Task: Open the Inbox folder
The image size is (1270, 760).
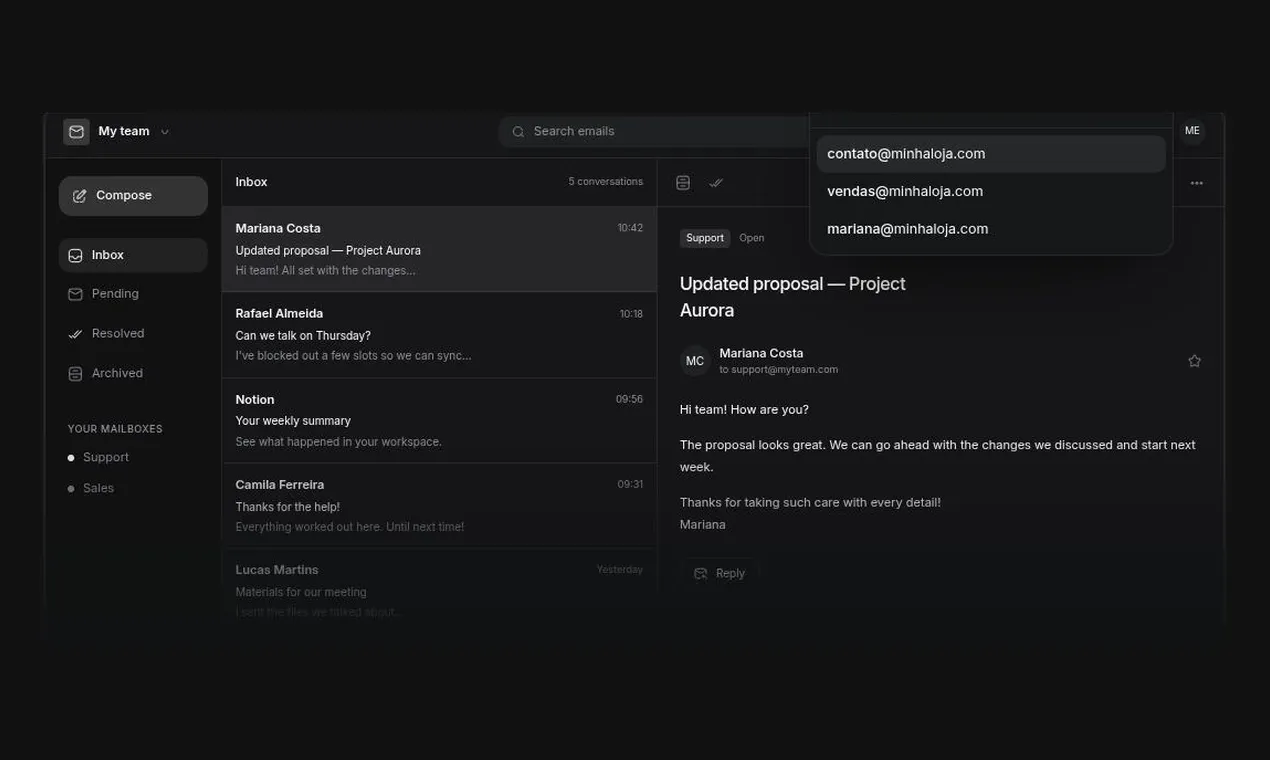Action: pos(133,256)
